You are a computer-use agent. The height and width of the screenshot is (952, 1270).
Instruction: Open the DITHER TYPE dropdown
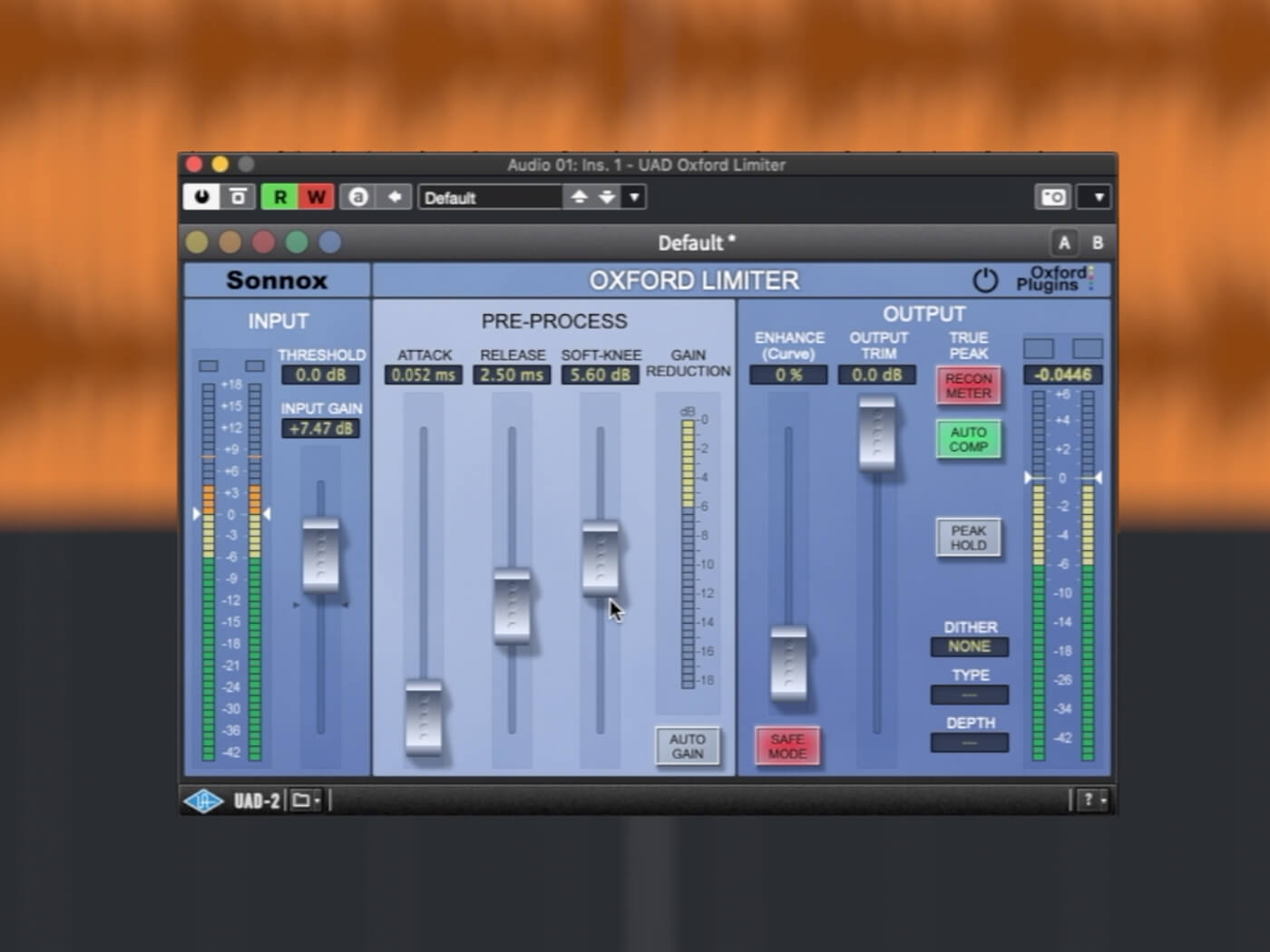click(x=969, y=695)
